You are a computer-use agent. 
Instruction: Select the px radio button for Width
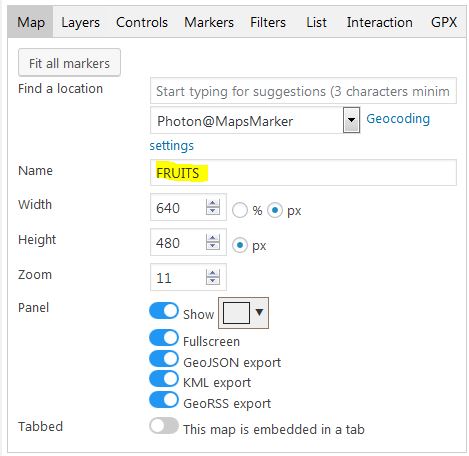tap(275, 210)
